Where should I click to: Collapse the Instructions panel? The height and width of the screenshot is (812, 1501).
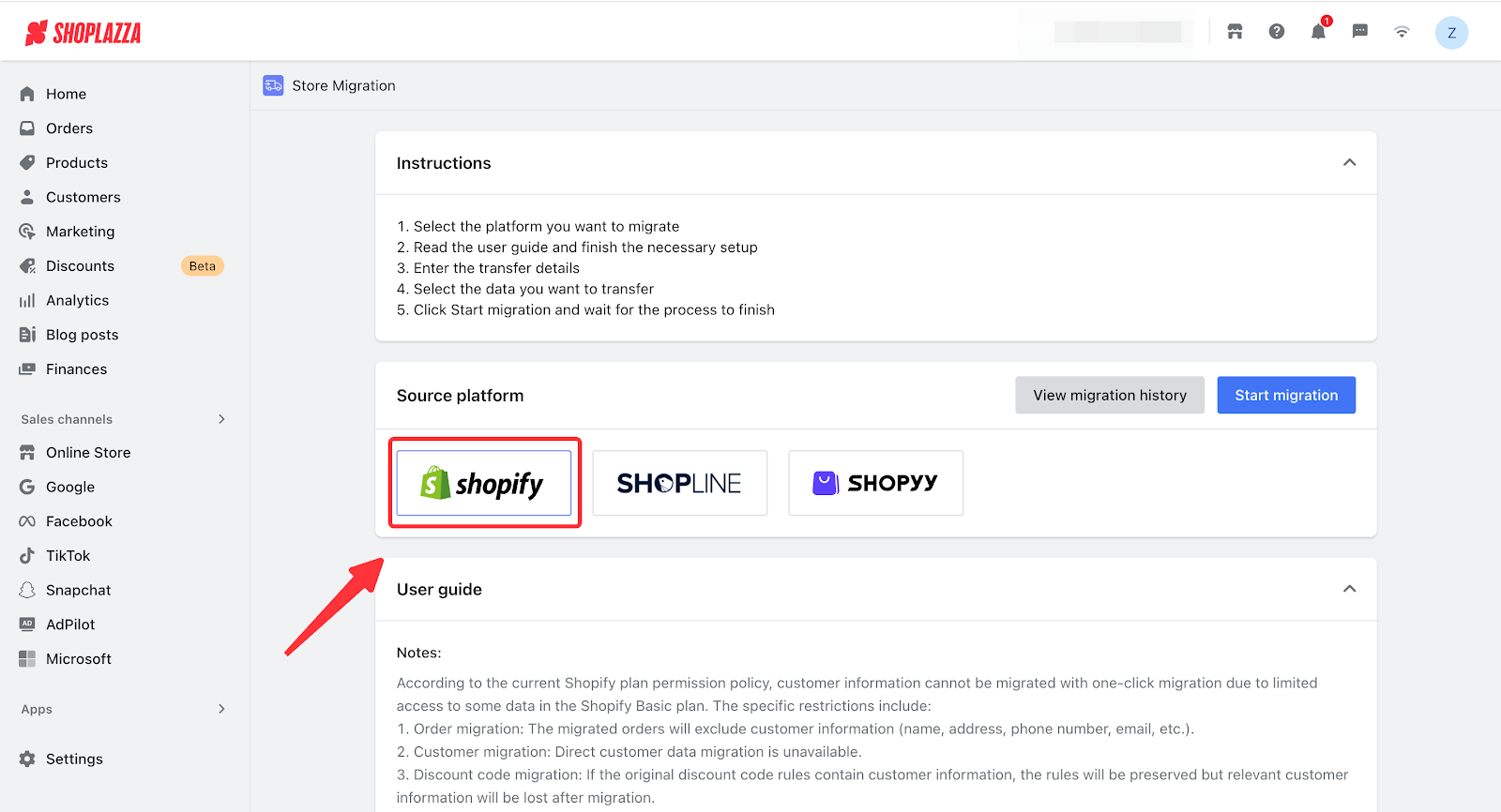click(x=1349, y=163)
